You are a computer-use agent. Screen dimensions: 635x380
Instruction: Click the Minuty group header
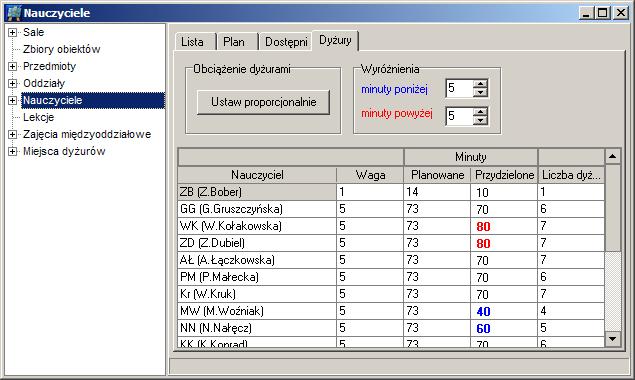tap(471, 157)
